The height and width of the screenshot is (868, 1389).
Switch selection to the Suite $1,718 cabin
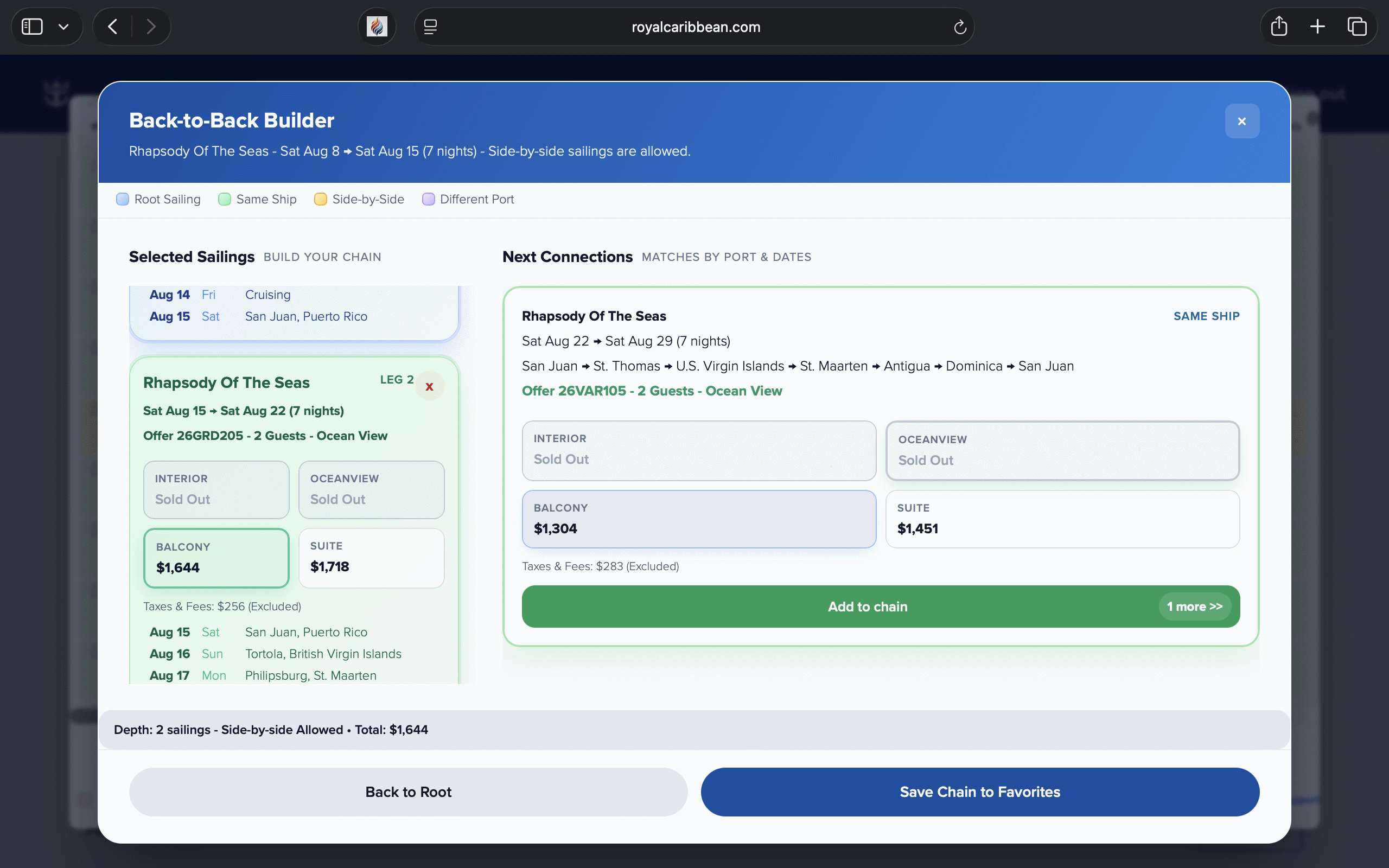tap(371, 558)
